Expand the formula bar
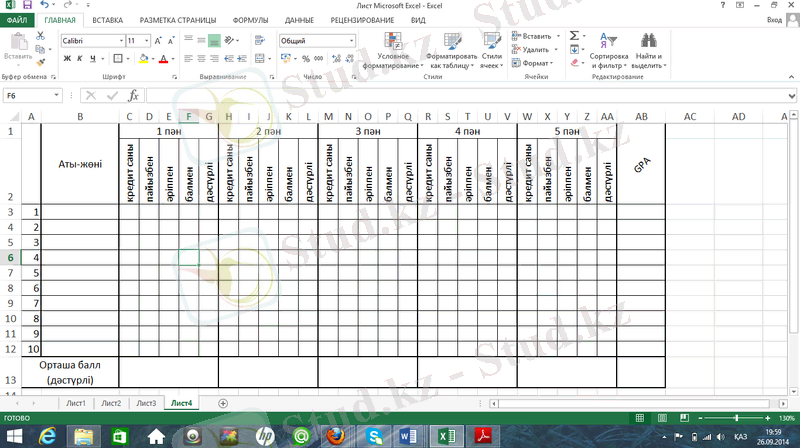The image size is (800, 448). coord(791,96)
